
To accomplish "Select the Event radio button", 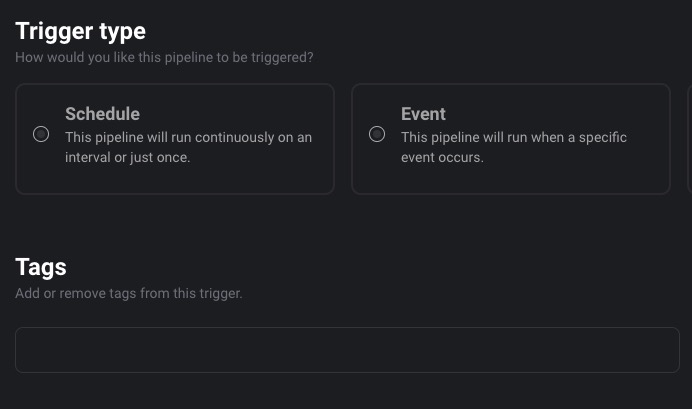I will click(x=377, y=134).
